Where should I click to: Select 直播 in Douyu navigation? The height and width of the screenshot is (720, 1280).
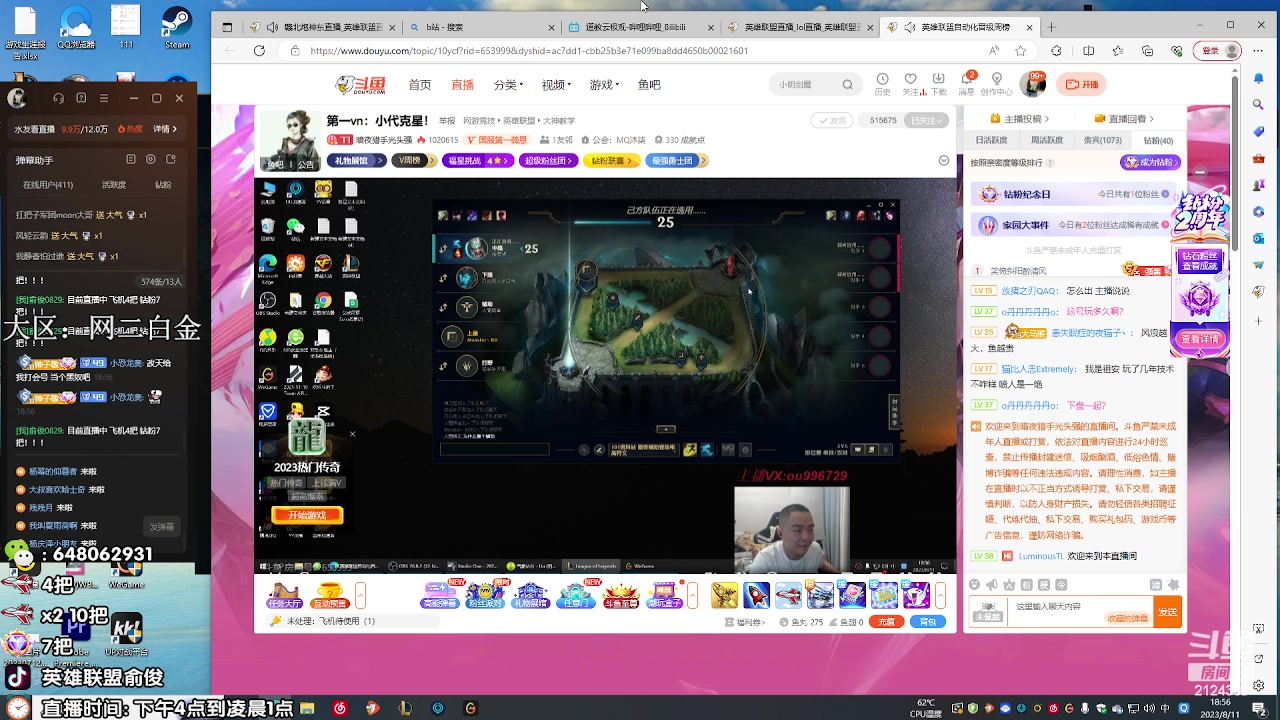click(x=462, y=85)
